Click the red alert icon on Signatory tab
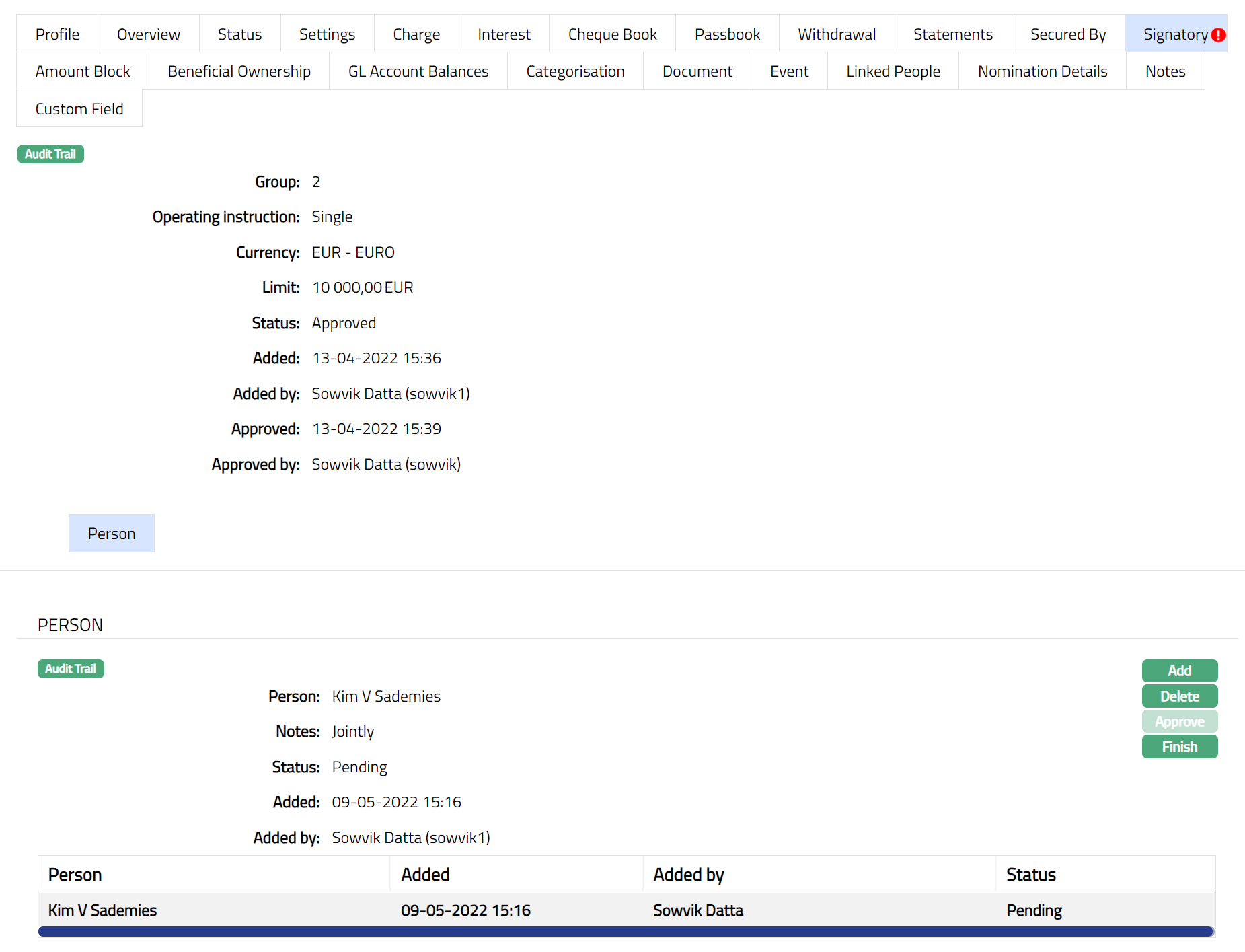This screenshot has width=1245, height=952. [x=1218, y=35]
